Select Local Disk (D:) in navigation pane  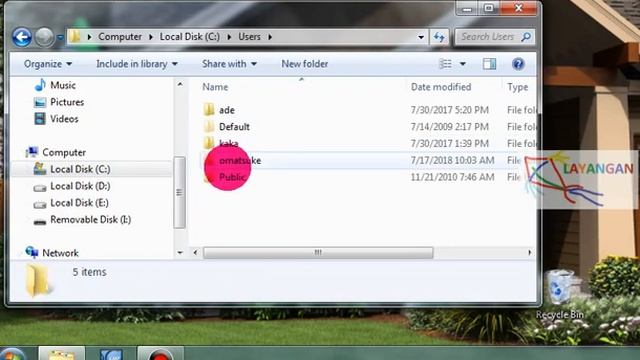(x=80, y=186)
